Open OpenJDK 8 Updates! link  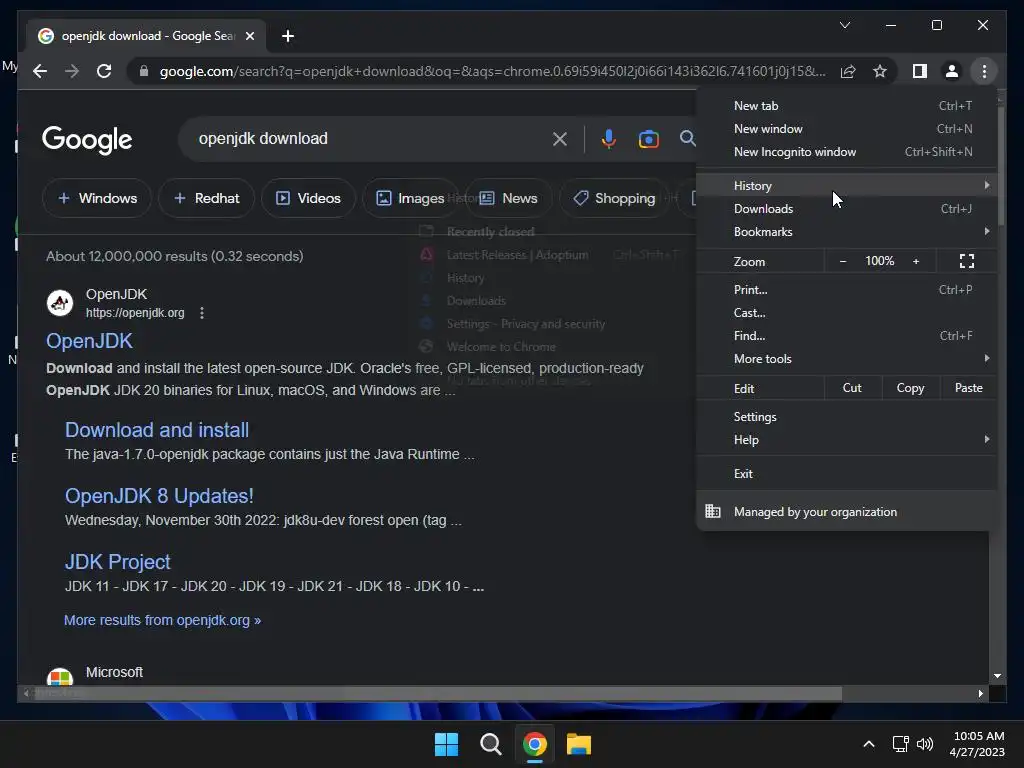point(159,496)
